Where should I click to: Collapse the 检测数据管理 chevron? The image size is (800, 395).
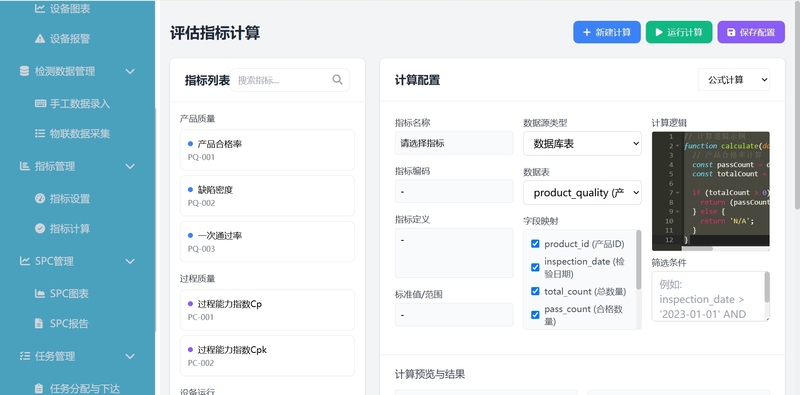[x=130, y=71]
